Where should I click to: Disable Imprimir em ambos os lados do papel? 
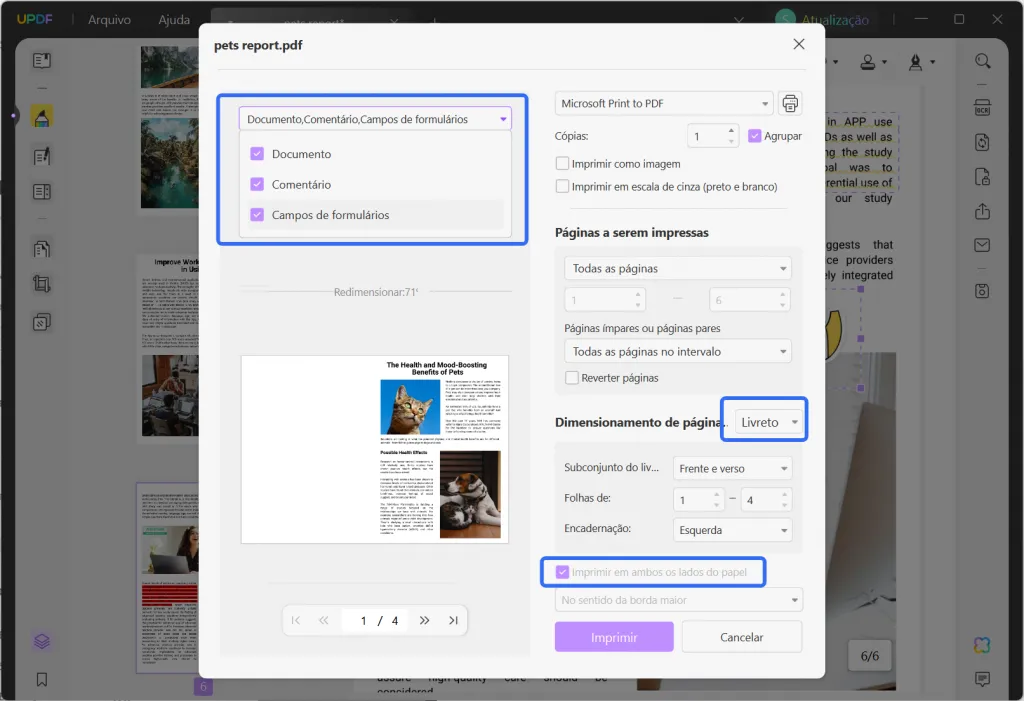point(562,571)
